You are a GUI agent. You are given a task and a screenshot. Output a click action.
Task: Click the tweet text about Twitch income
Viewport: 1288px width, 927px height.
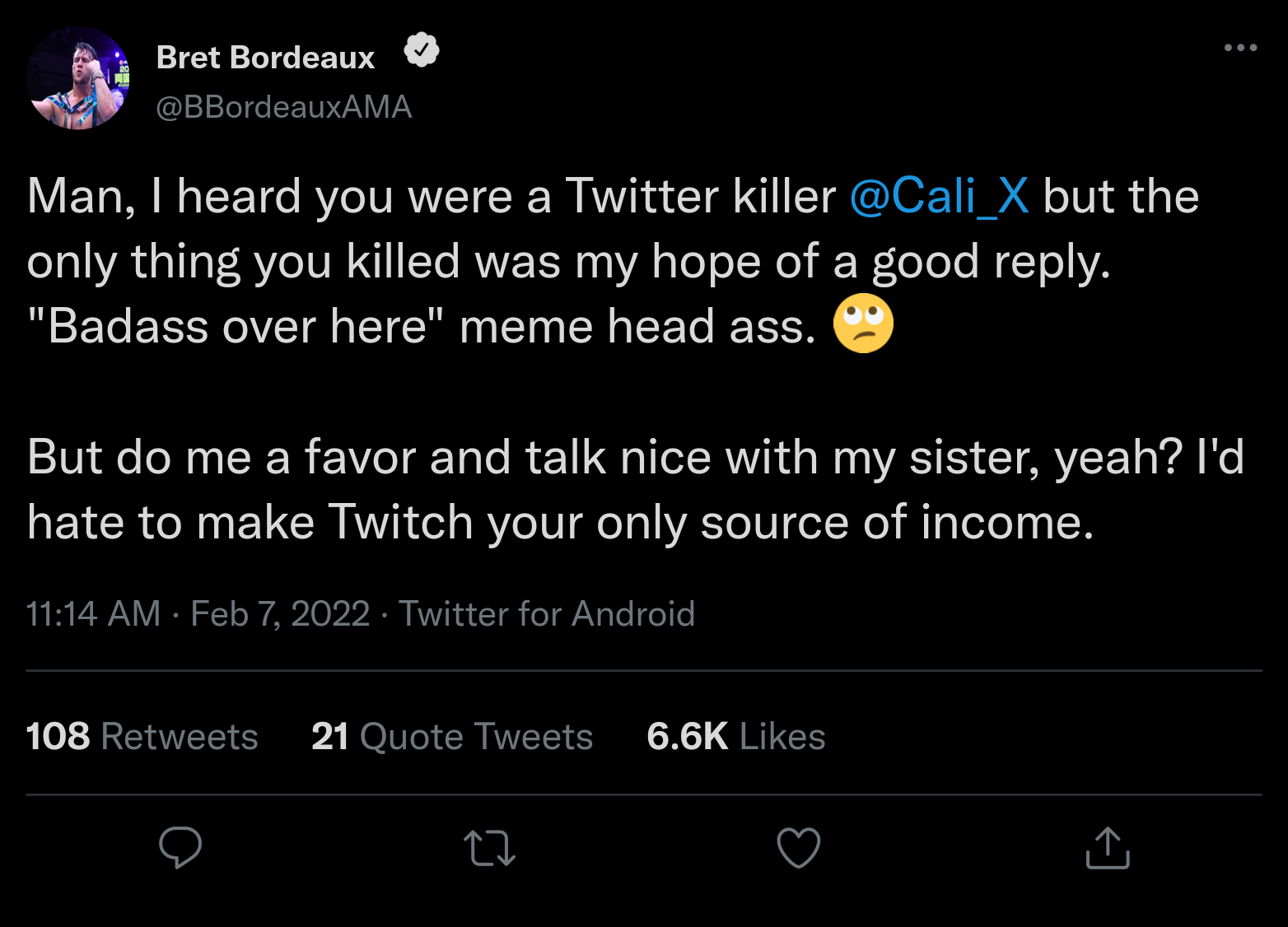[x=560, y=522]
